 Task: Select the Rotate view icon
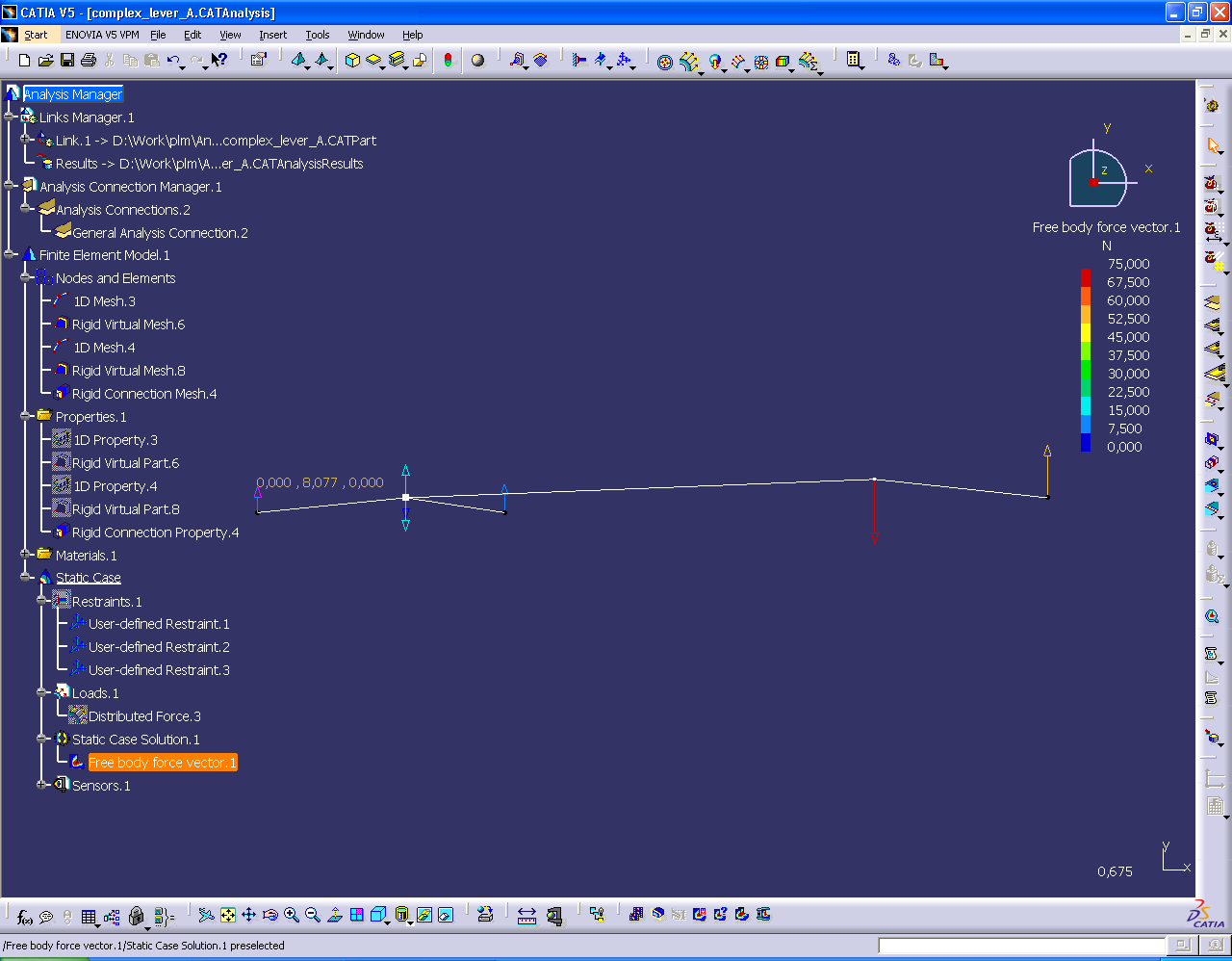269,915
